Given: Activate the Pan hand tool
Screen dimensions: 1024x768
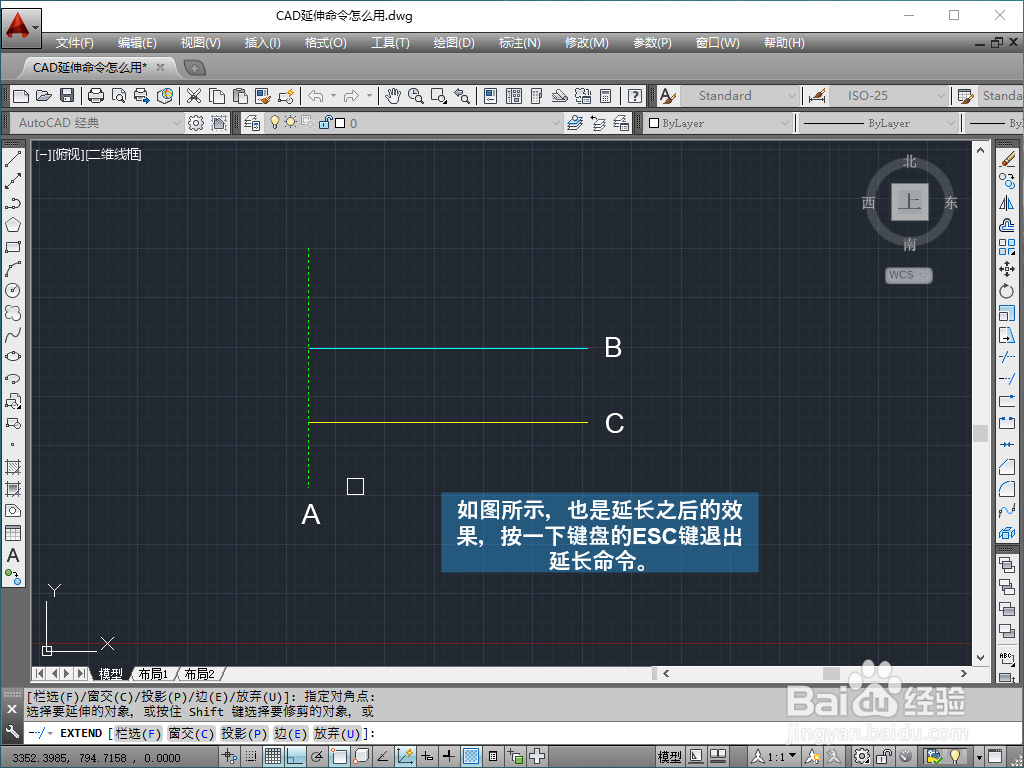Looking at the screenshot, I should (392, 96).
